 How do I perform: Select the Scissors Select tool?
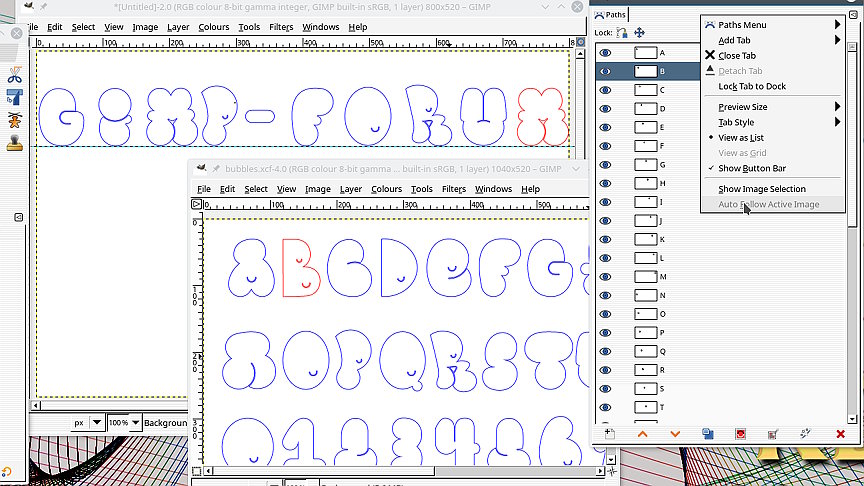15,75
